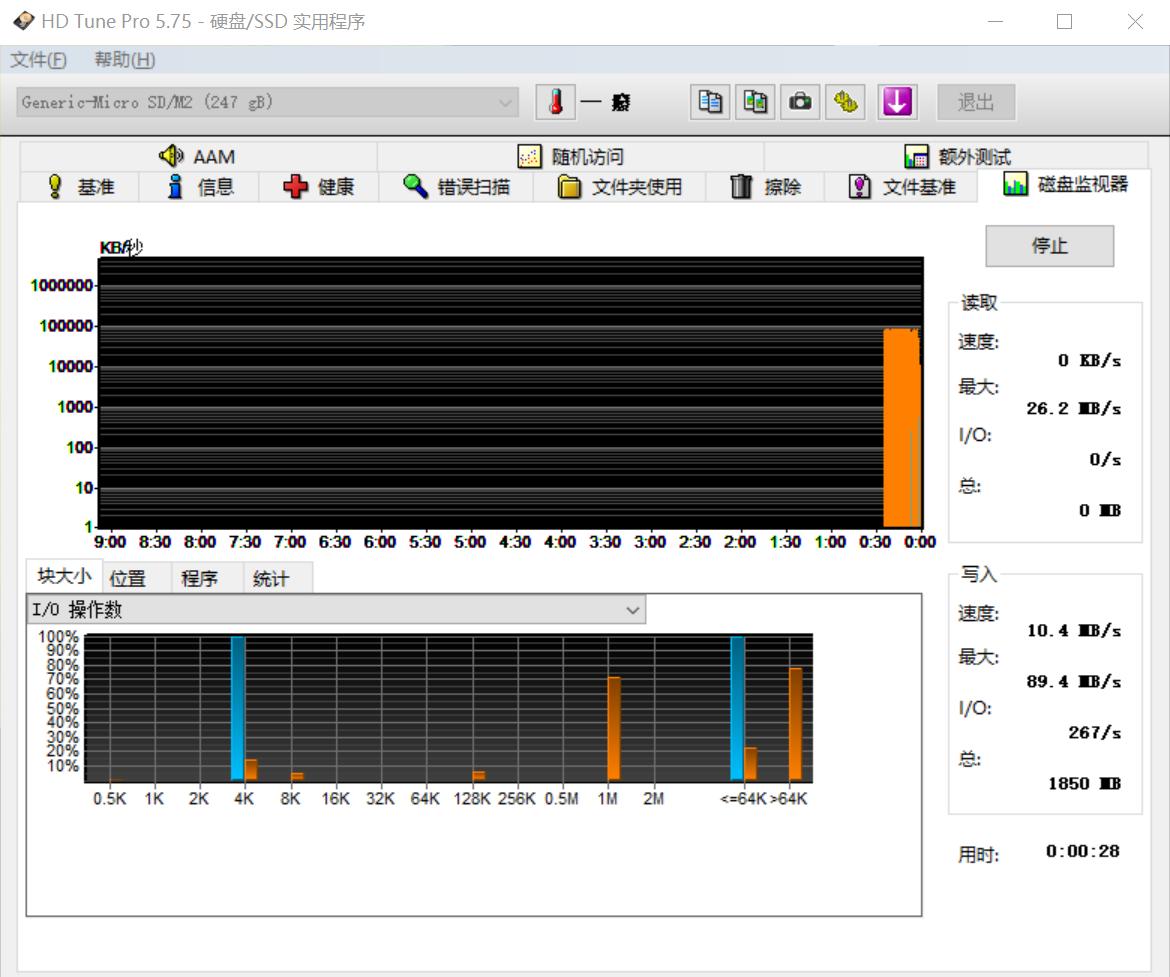Image resolution: width=1170 pixels, height=977 pixels.
Task: Copy the screenshot image icon
Action: pos(755,101)
